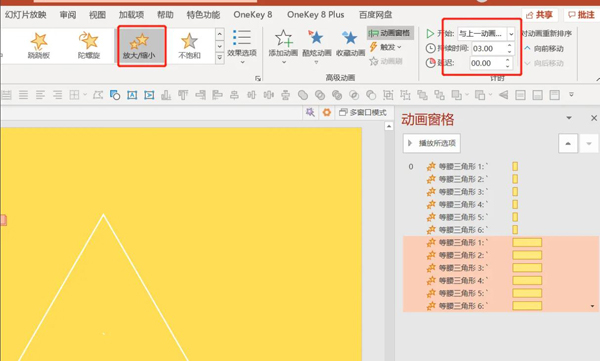This screenshot has width=600, height=361.
Task: Switch to the OneKey 8 Plus tab
Action: tap(315, 15)
